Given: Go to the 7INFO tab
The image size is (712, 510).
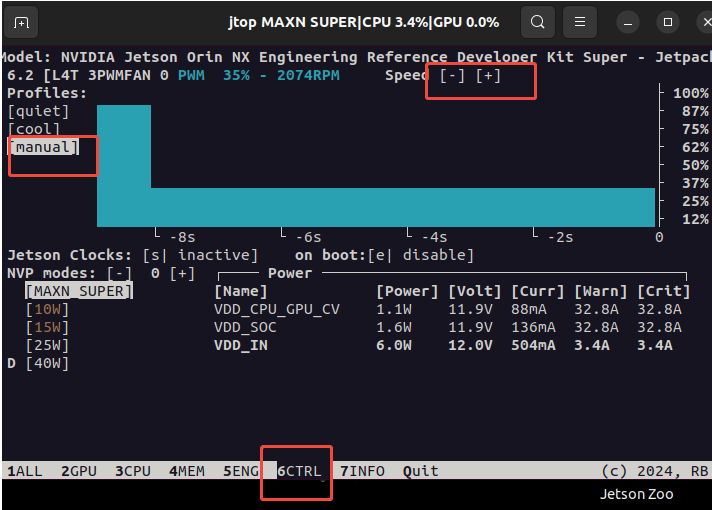Looking at the screenshot, I should click(362, 471).
